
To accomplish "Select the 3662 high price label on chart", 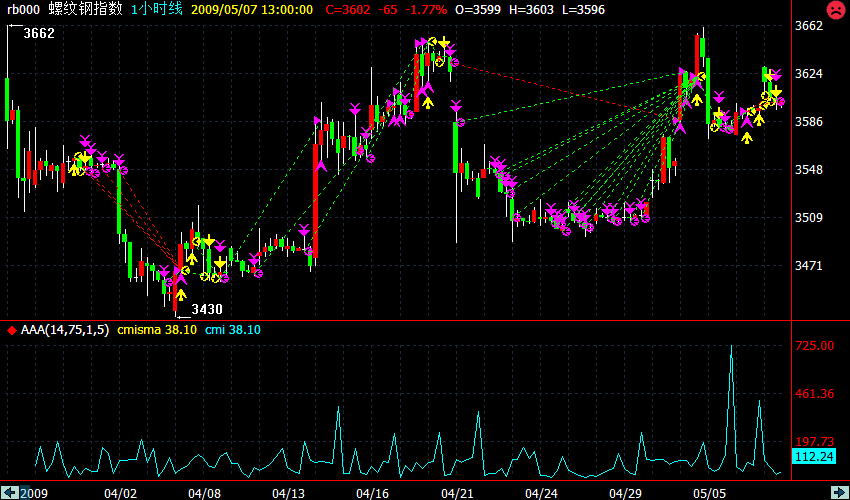I will point(39,33).
